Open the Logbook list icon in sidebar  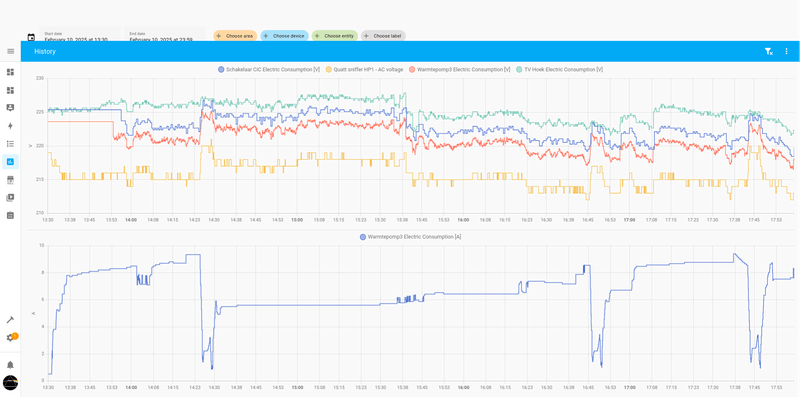[x=10, y=144]
